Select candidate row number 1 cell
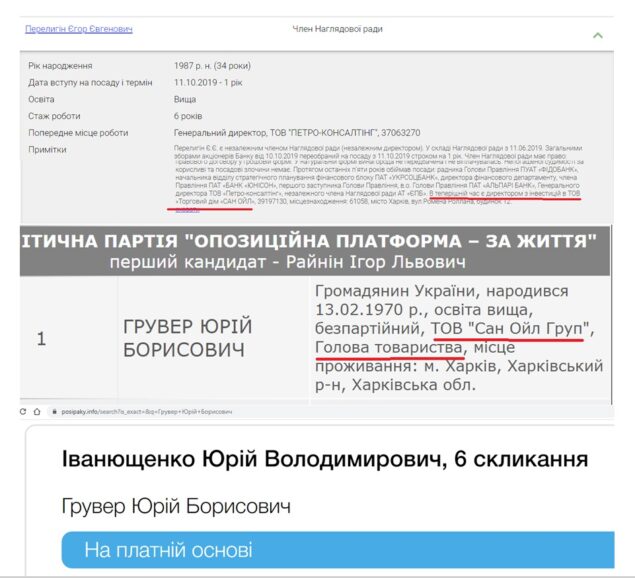 [x=40, y=338]
